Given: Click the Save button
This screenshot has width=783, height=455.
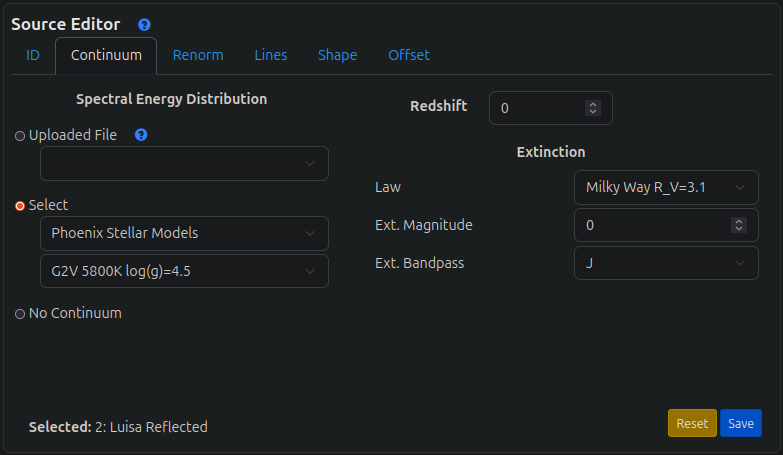Looking at the screenshot, I should [741, 423].
